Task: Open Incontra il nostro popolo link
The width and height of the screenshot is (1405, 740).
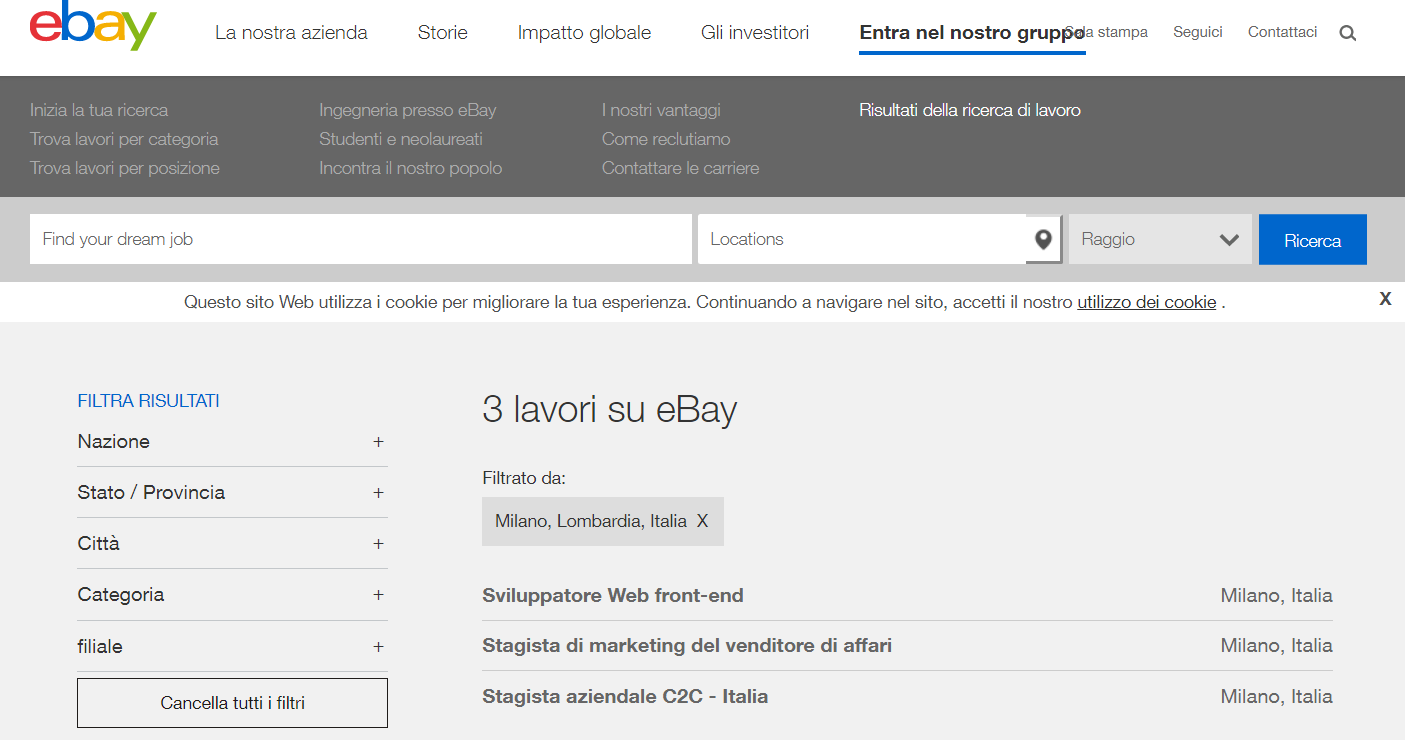Action: click(x=411, y=168)
